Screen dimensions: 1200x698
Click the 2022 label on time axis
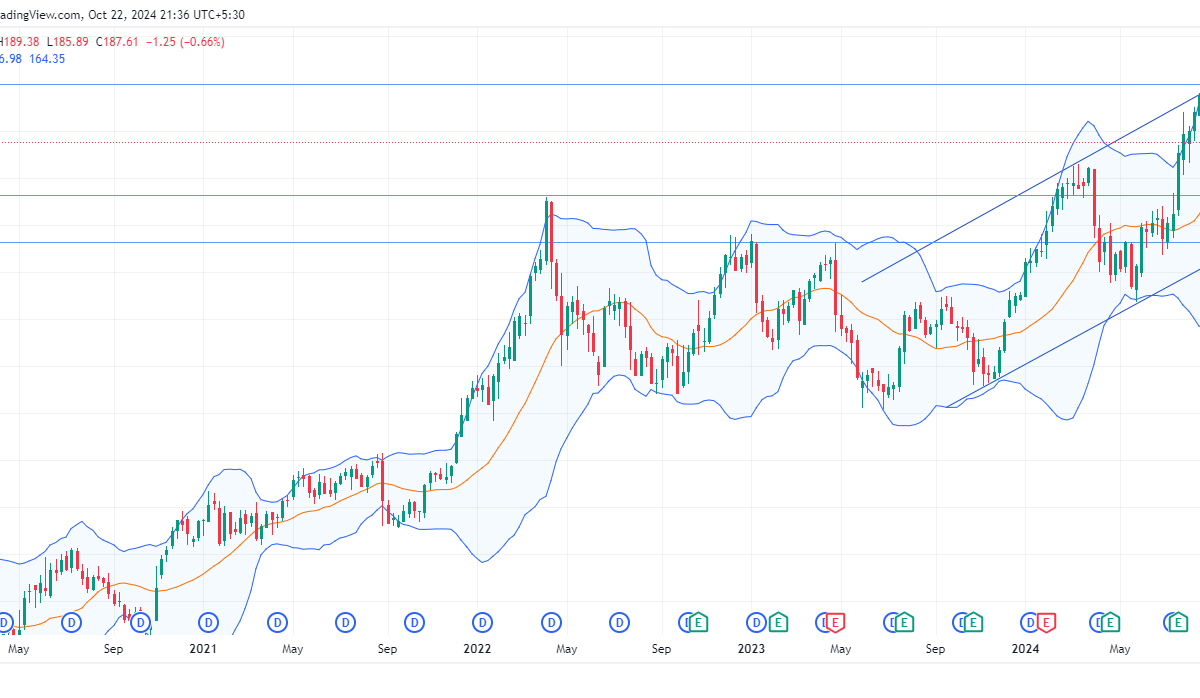(x=477, y=649)
